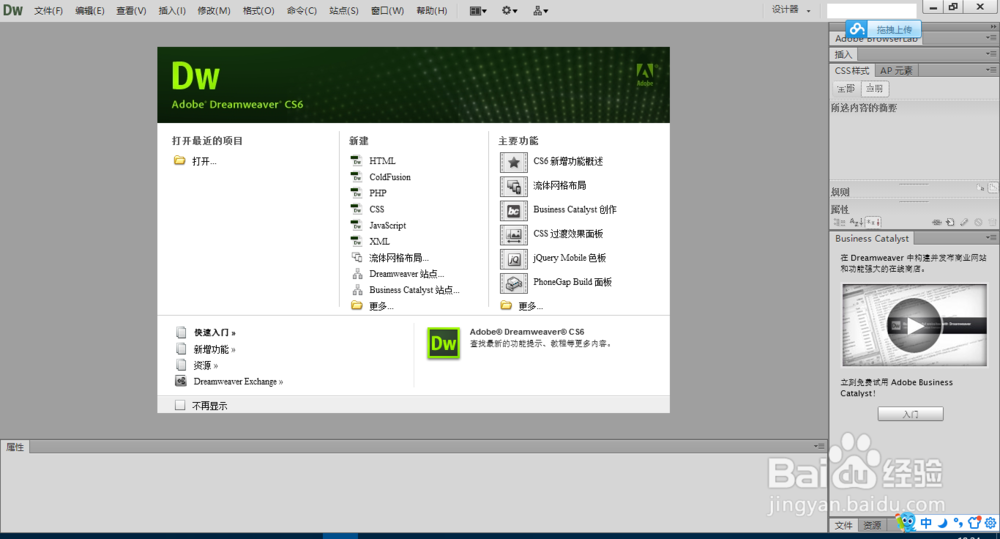
Task: Open the Business Catalyst panel options menu
Action: (991, 237)
